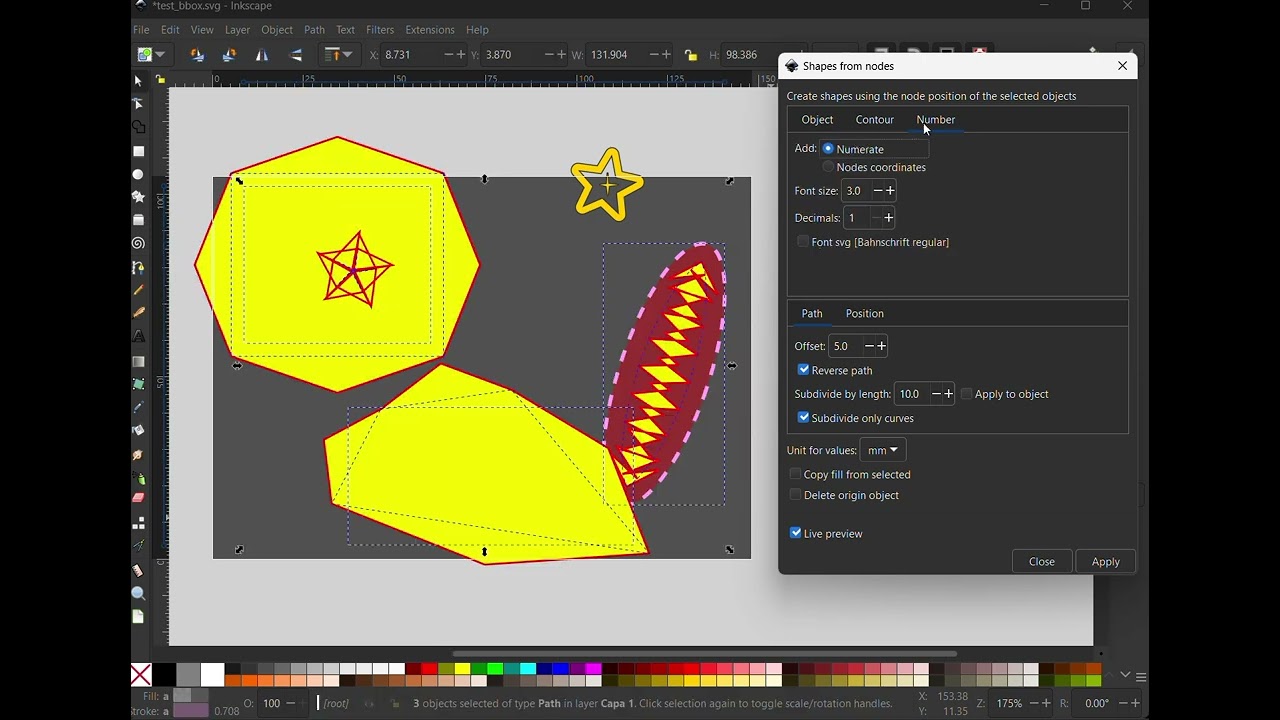The height and width of the screenshot is (720, 1280).
Task: Select the Gradient tool
Action: pos(139,361)
